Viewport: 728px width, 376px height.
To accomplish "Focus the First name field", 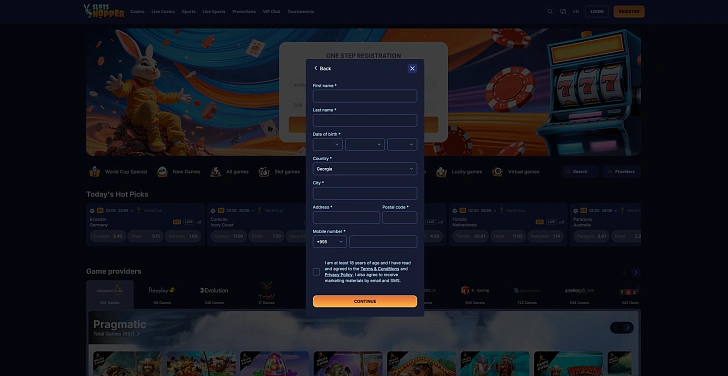I will click(365, 96).
